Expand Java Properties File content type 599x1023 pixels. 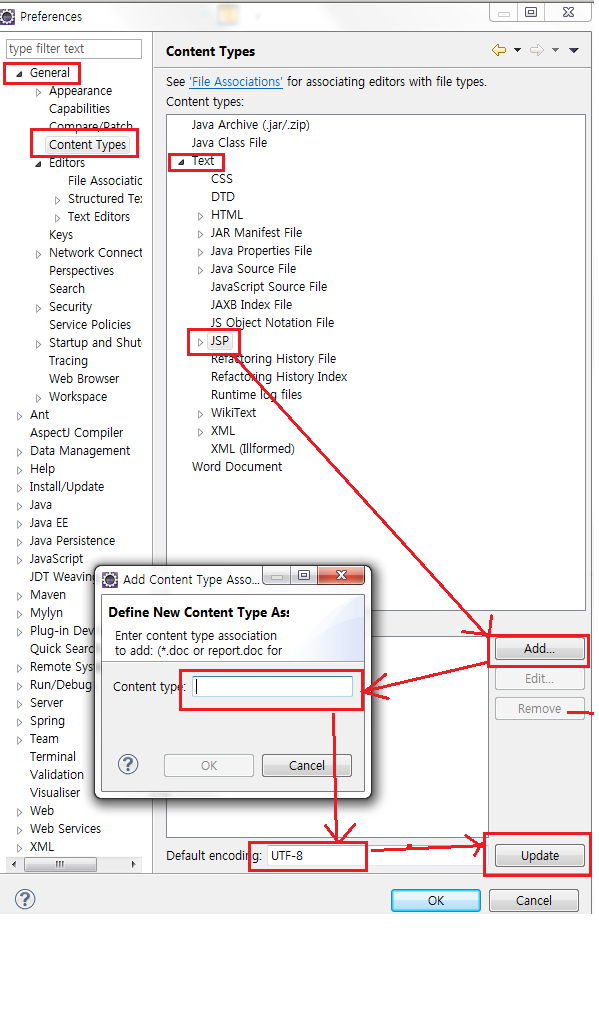[200, 252]
